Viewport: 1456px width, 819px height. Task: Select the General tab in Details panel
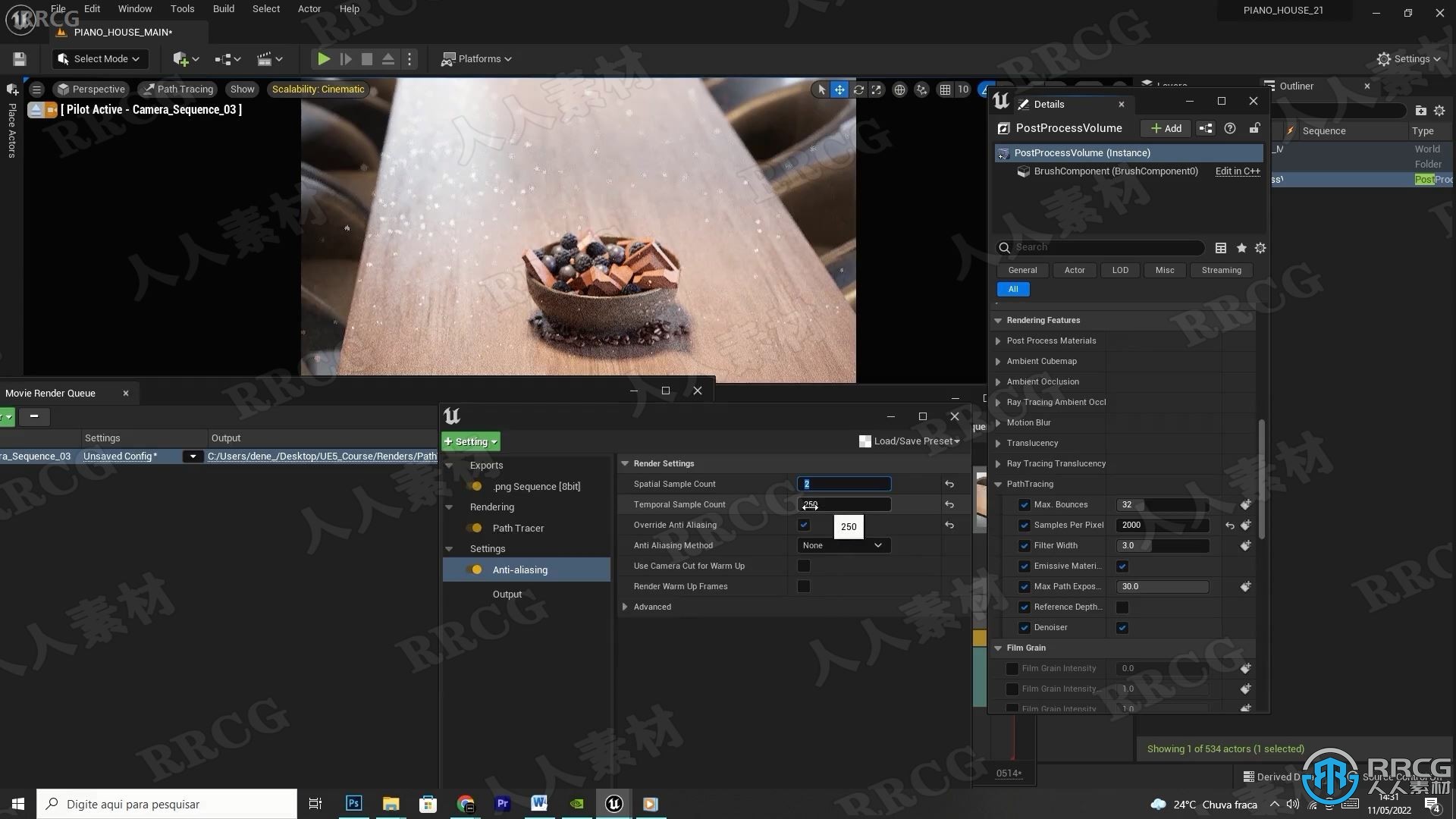(1022, 269)
